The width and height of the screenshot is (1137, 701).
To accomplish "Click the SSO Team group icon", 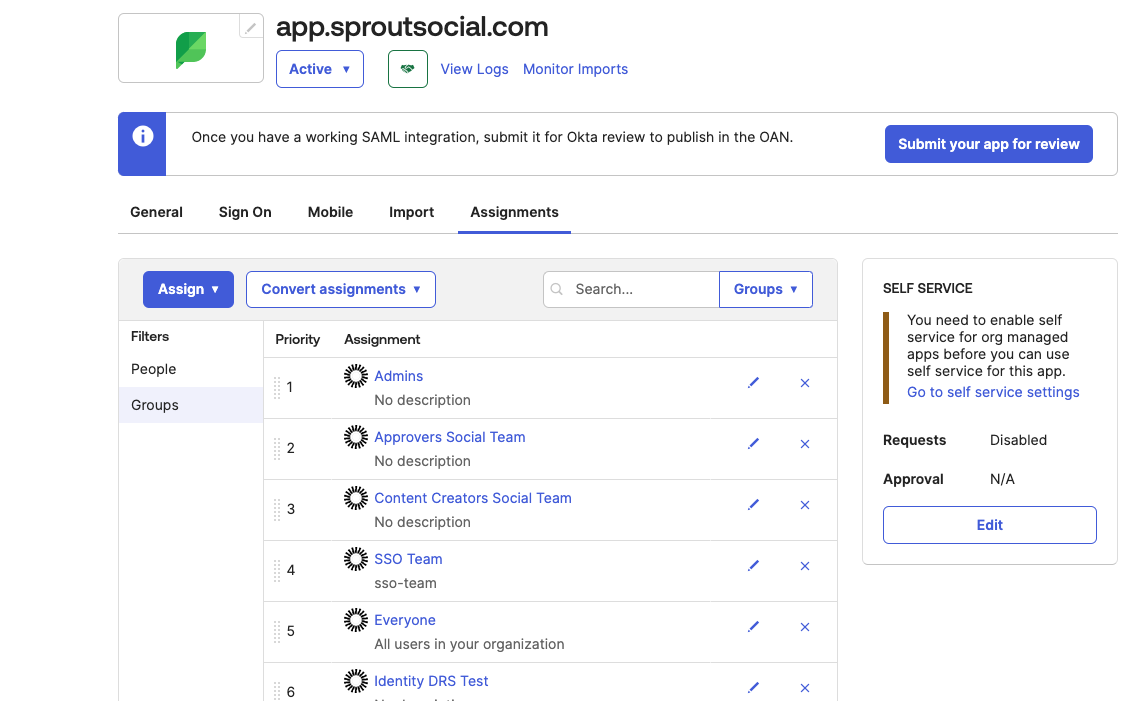I will (355, 558).
